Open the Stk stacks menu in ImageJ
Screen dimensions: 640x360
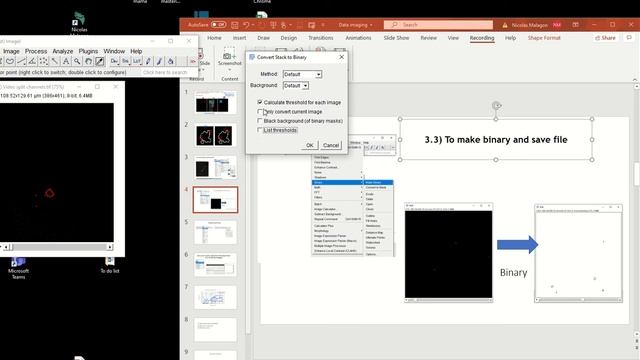tap(125, 61)
